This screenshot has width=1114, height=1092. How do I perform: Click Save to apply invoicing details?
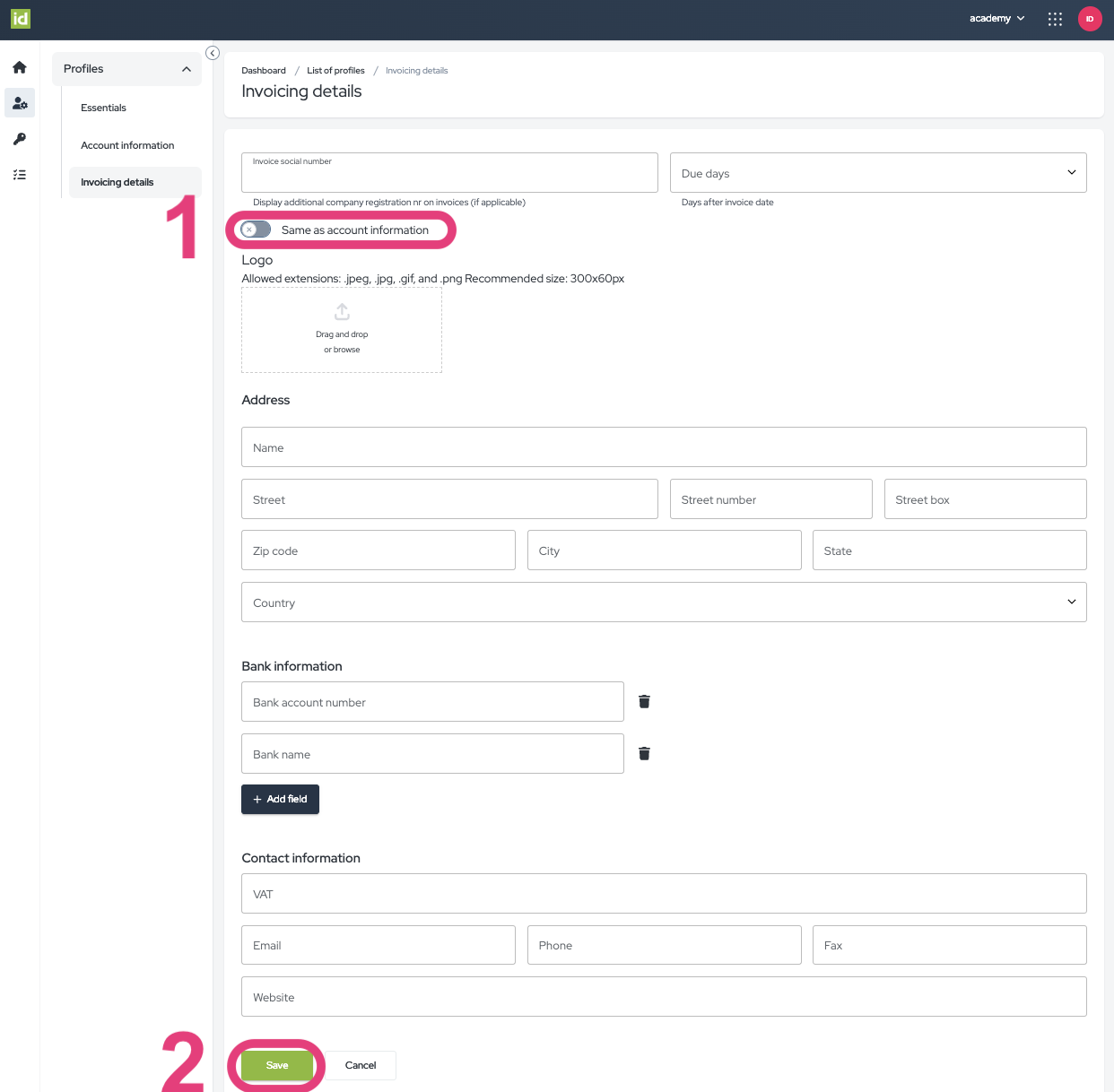[x=276, y=1065]
